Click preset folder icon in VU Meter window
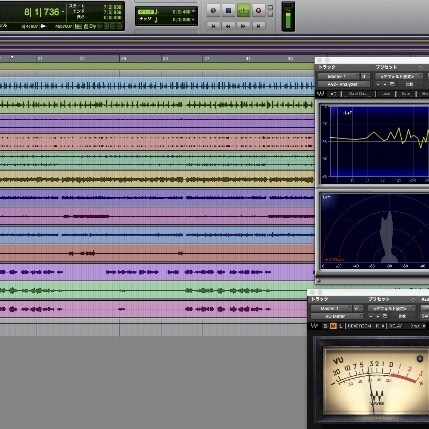The width and height of the screenshot is (429, 429). [x=385, y=316]
